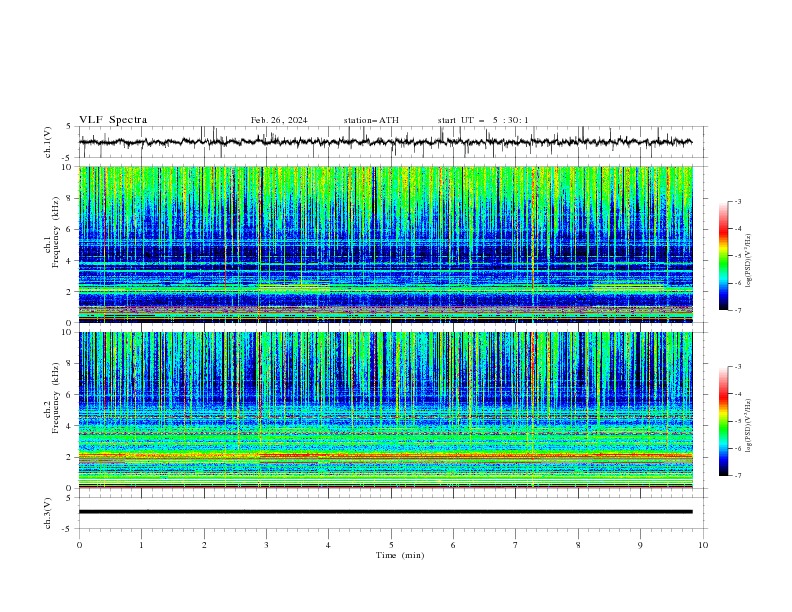Click inside the ch.1 spectrogram panel

click(386, 244)
